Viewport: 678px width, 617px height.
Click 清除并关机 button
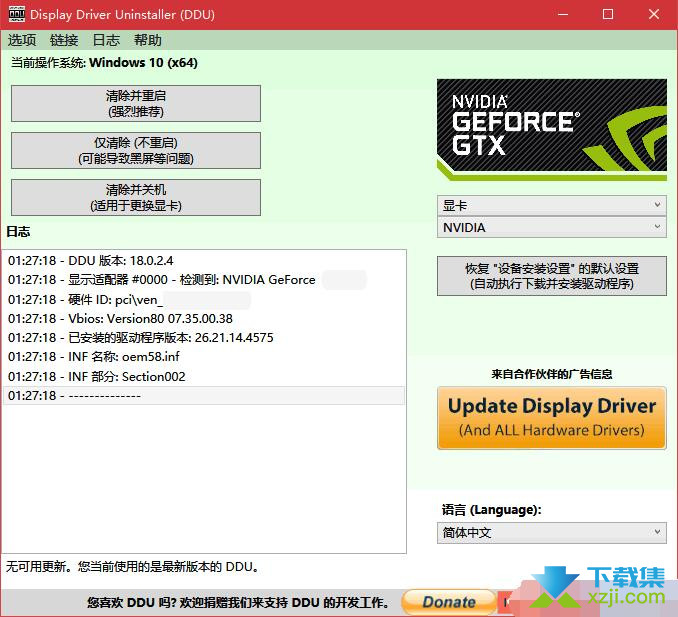(x=136, y=197)
